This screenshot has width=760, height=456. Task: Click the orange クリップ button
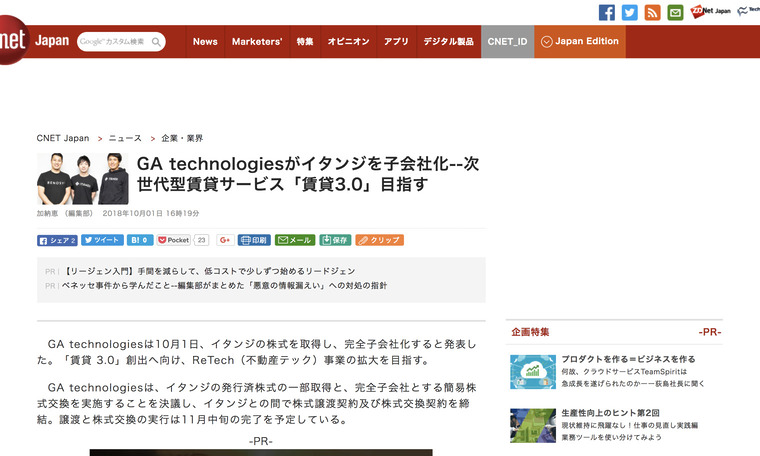coord(380,240)
